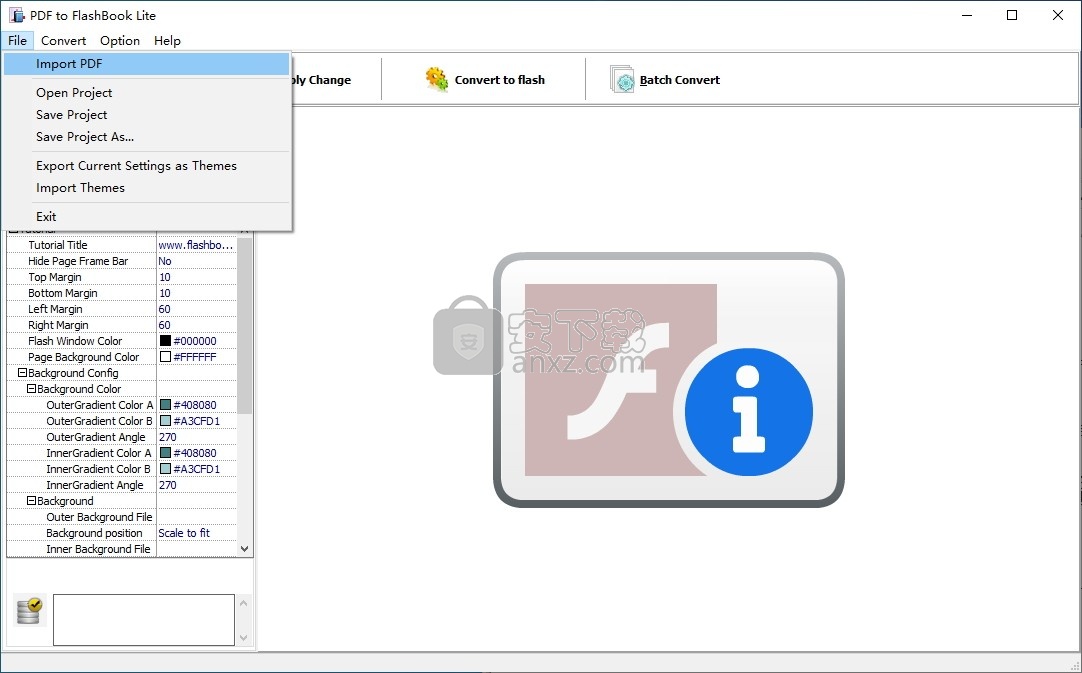Click InnerGradient Color B swatch
Image resolution: width=1082 pixels, height=673 pixels.
click(x=166, y=469)
